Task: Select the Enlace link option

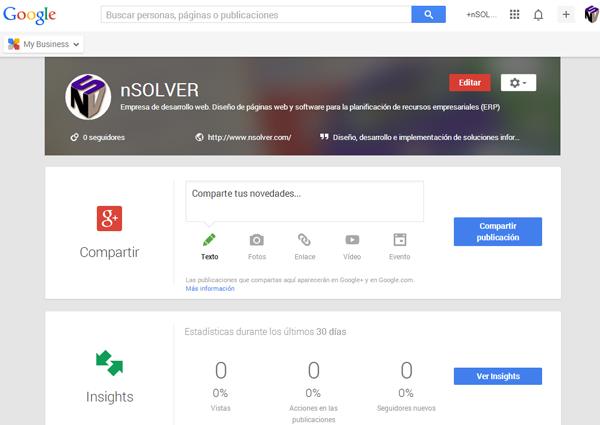Action: pyautogui.click(x=305, y=247)
